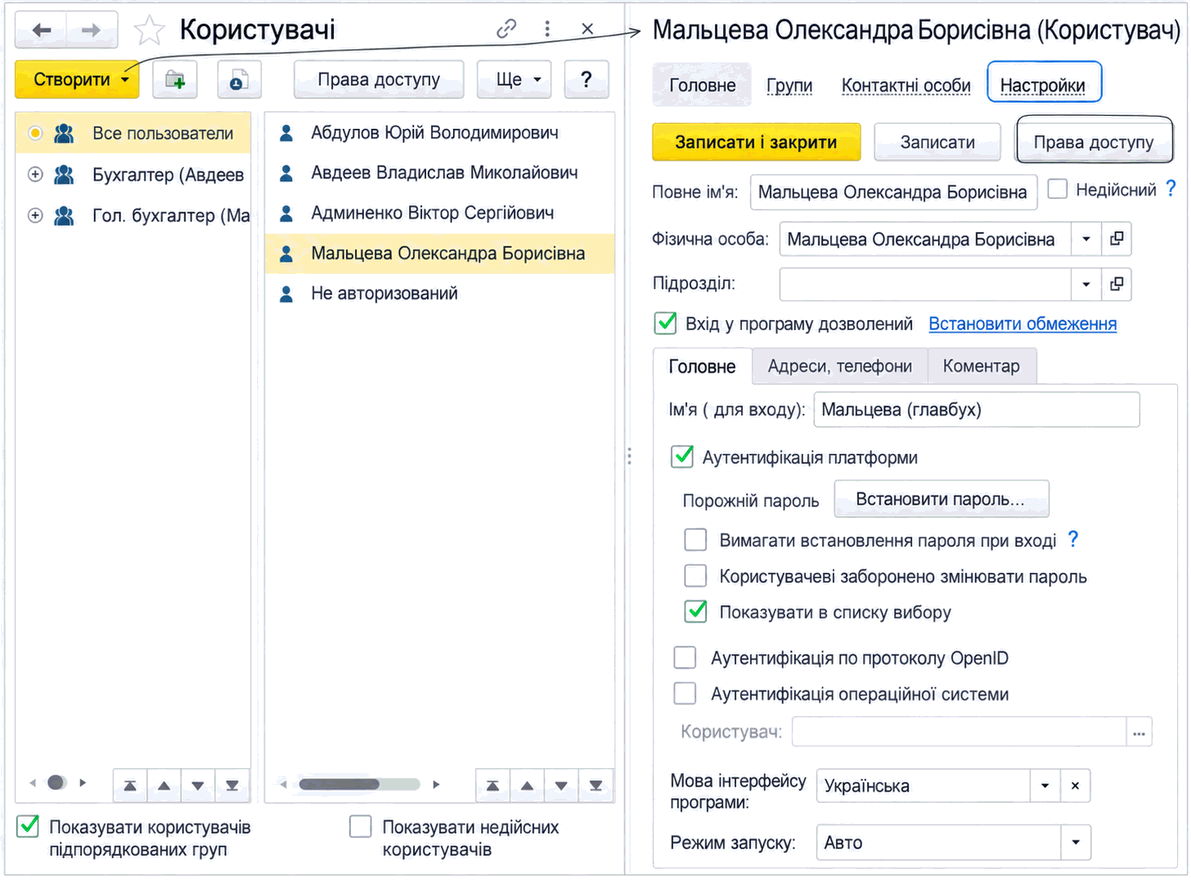Toggle Аутентифікація платформи checkbox
1191x880 pixels.
pos(682,456)
